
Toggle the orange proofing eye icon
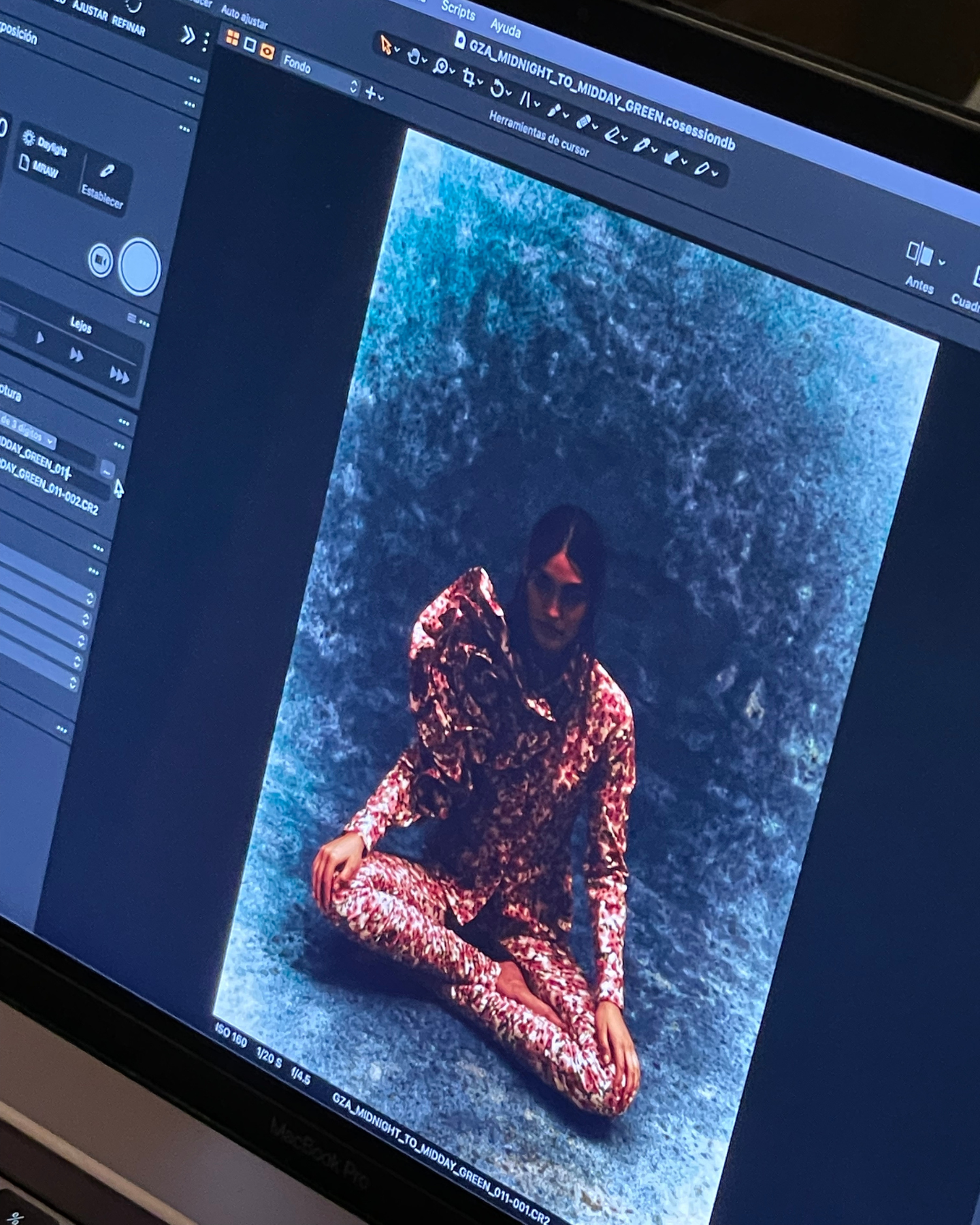pos(267,52)
